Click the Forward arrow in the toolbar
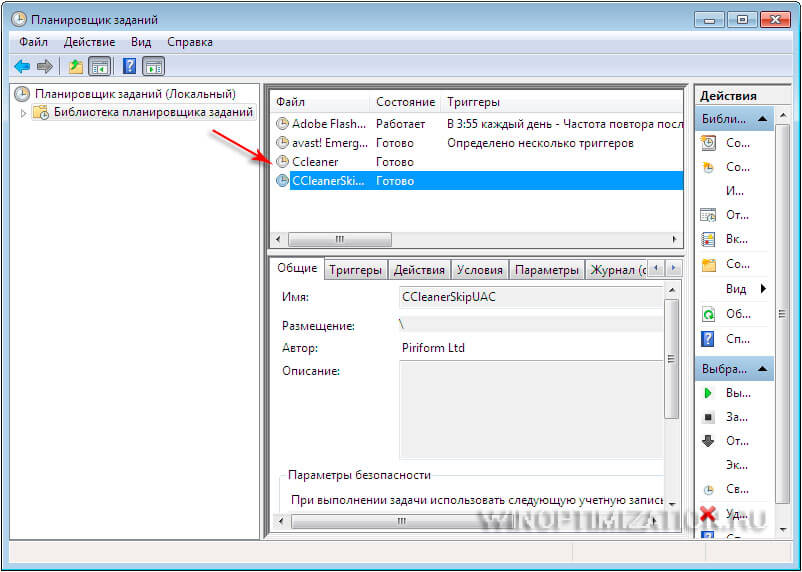Image resolution: width=802 pixels, height=572 pixels. pyautogui.click(x=45, y=66)
